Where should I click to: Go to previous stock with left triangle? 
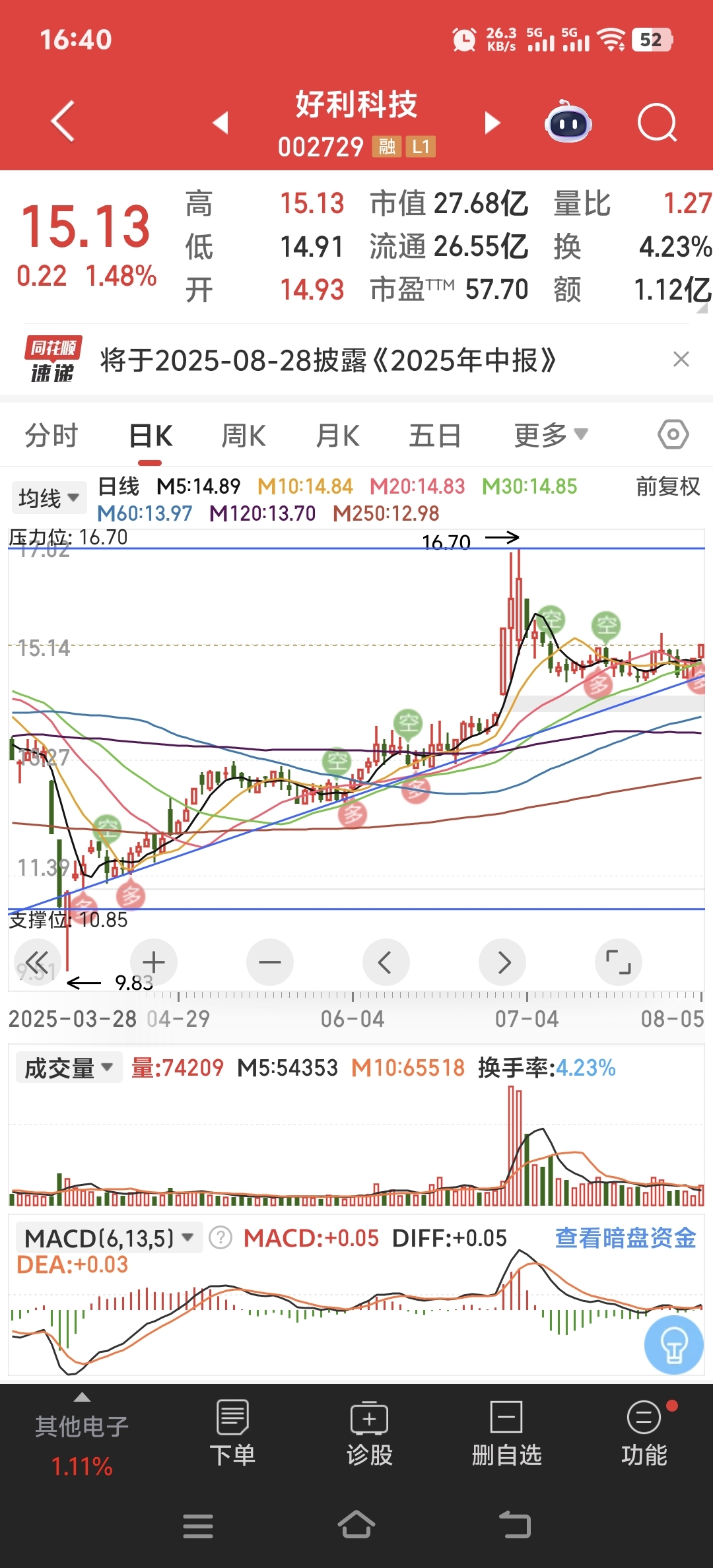point(221,122)
